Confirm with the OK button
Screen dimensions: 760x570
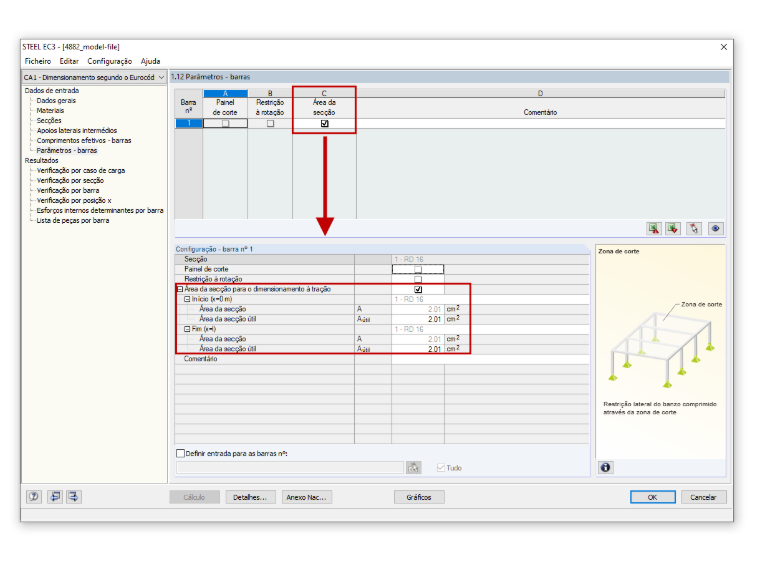tap(652, 497)
